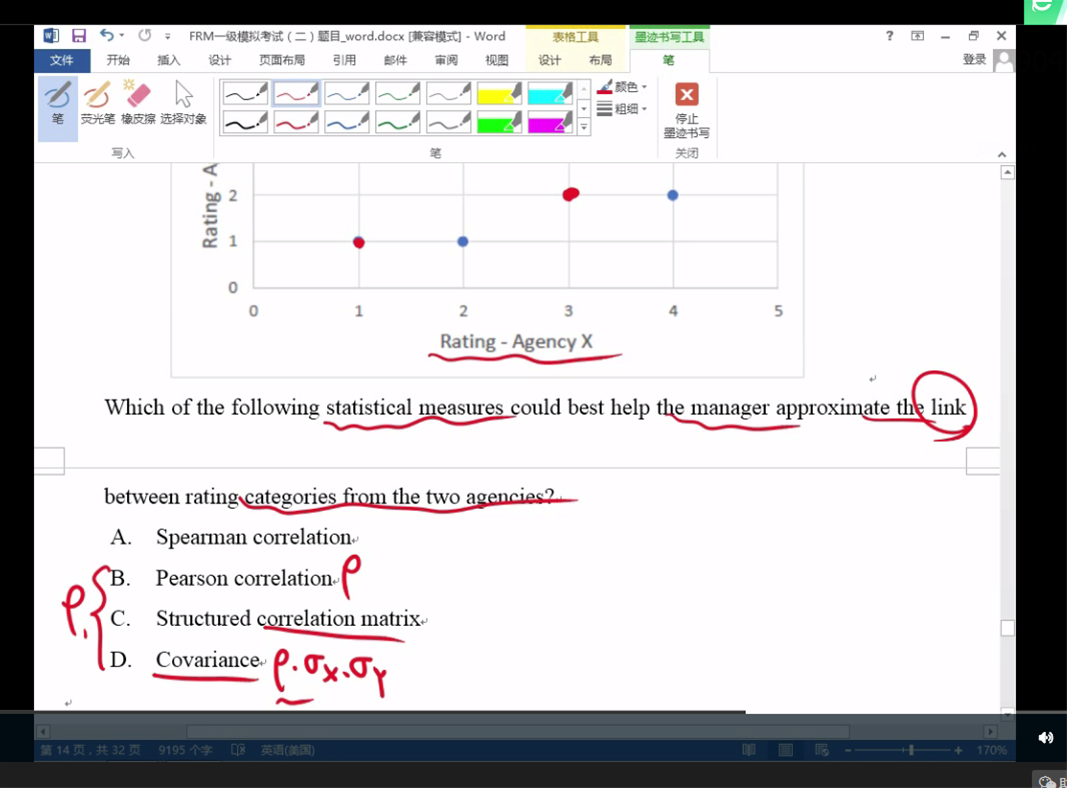
Task: Open the Undo history dropdown arrow
Action: pyautogui.click(x=122, y=35)
